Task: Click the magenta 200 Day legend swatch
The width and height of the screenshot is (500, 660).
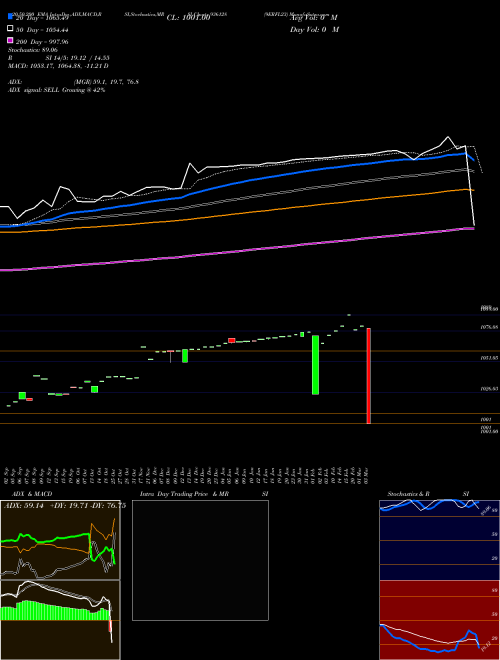Action: (x=11, y=40)
